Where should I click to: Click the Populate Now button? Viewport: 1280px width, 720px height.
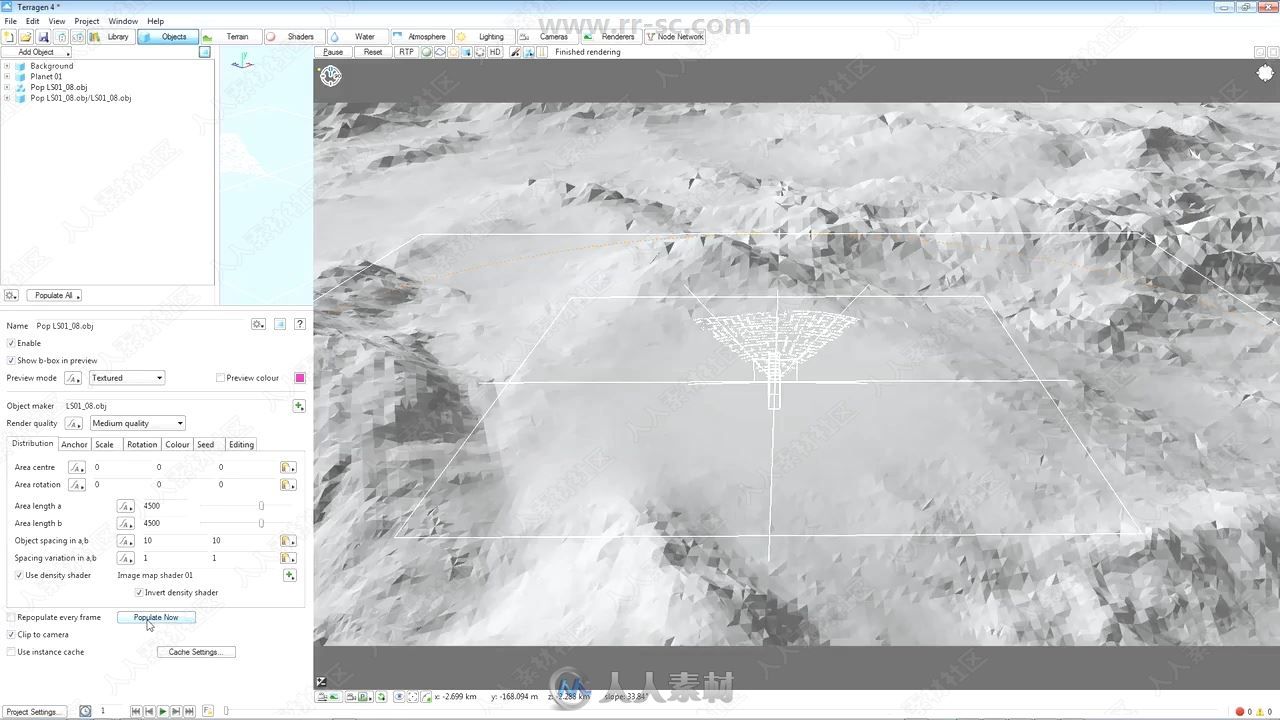coord(156,617)
